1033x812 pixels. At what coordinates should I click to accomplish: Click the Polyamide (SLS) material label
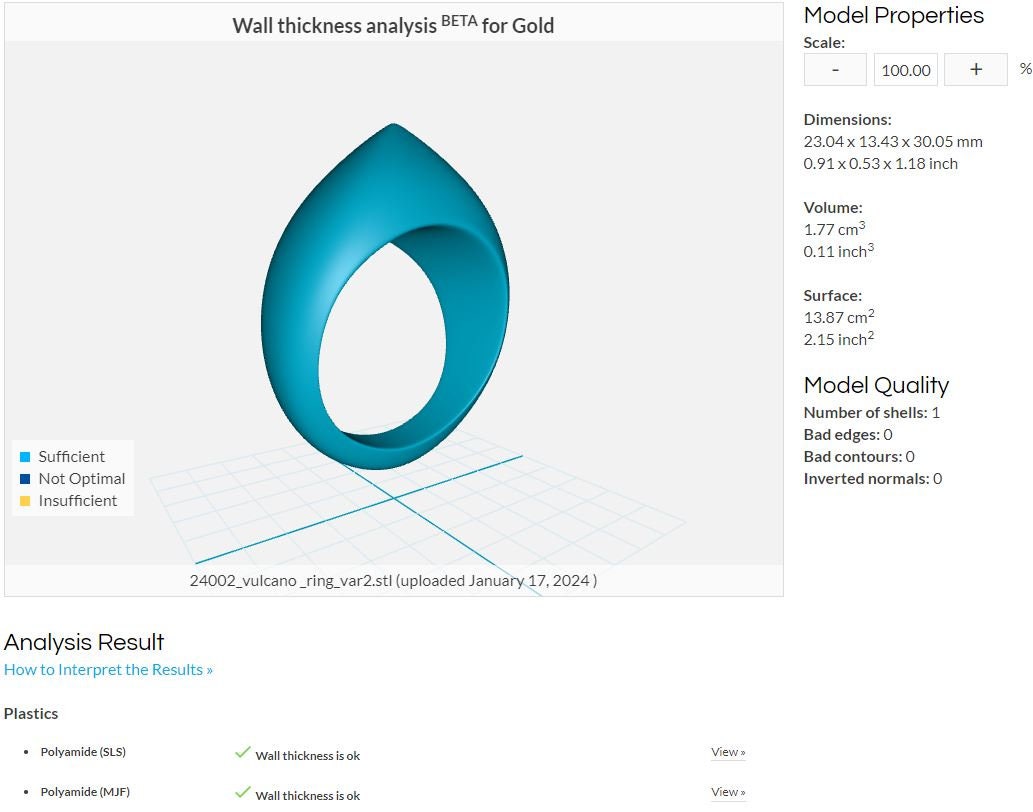click(83, 751)
